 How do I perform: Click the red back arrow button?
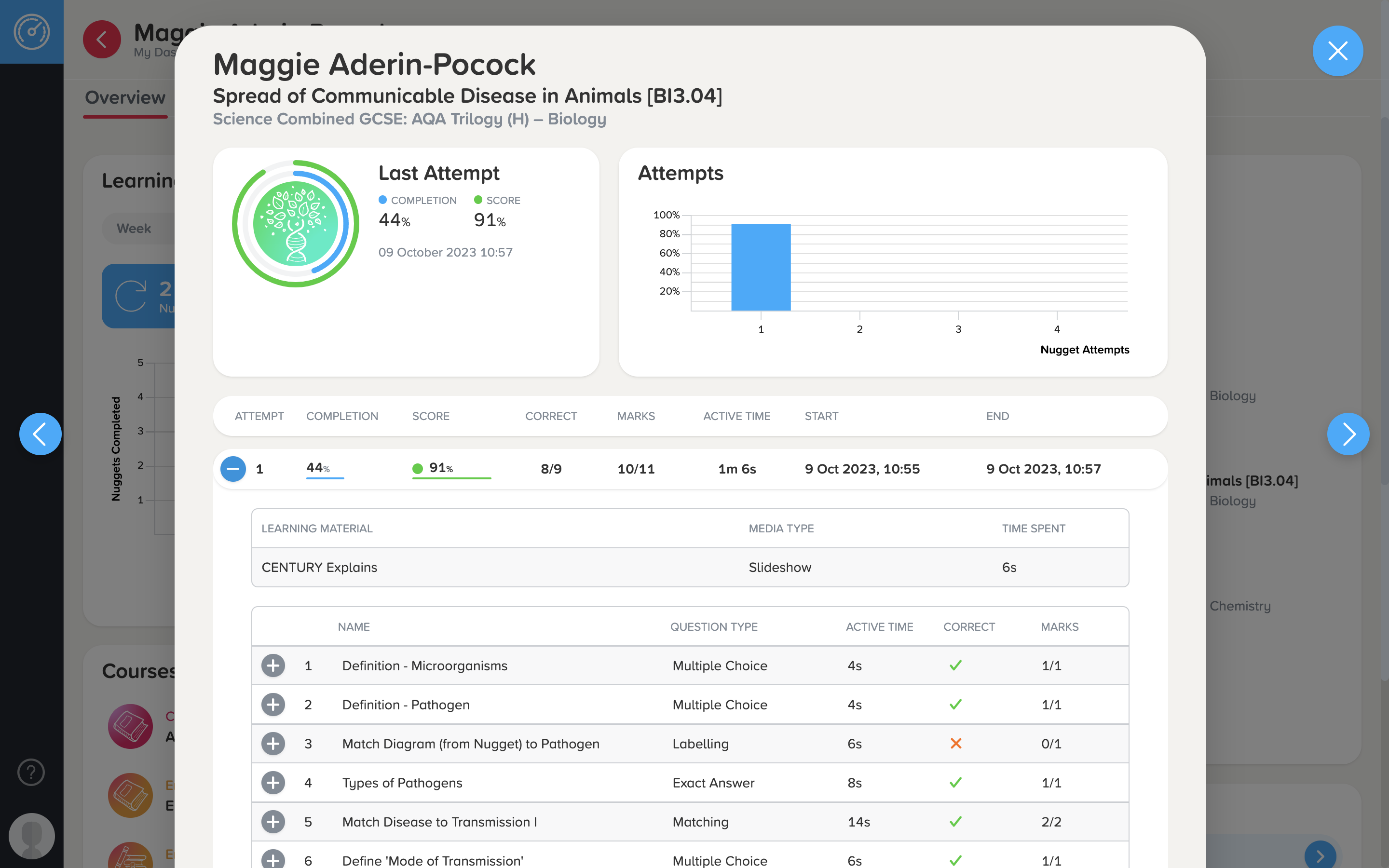[x=102, y=40]
